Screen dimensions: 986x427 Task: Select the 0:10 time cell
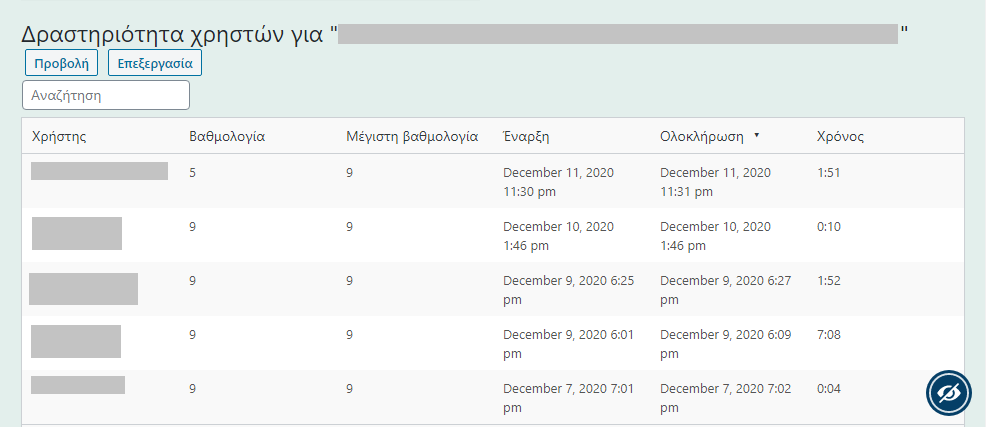tap(829, 226)
